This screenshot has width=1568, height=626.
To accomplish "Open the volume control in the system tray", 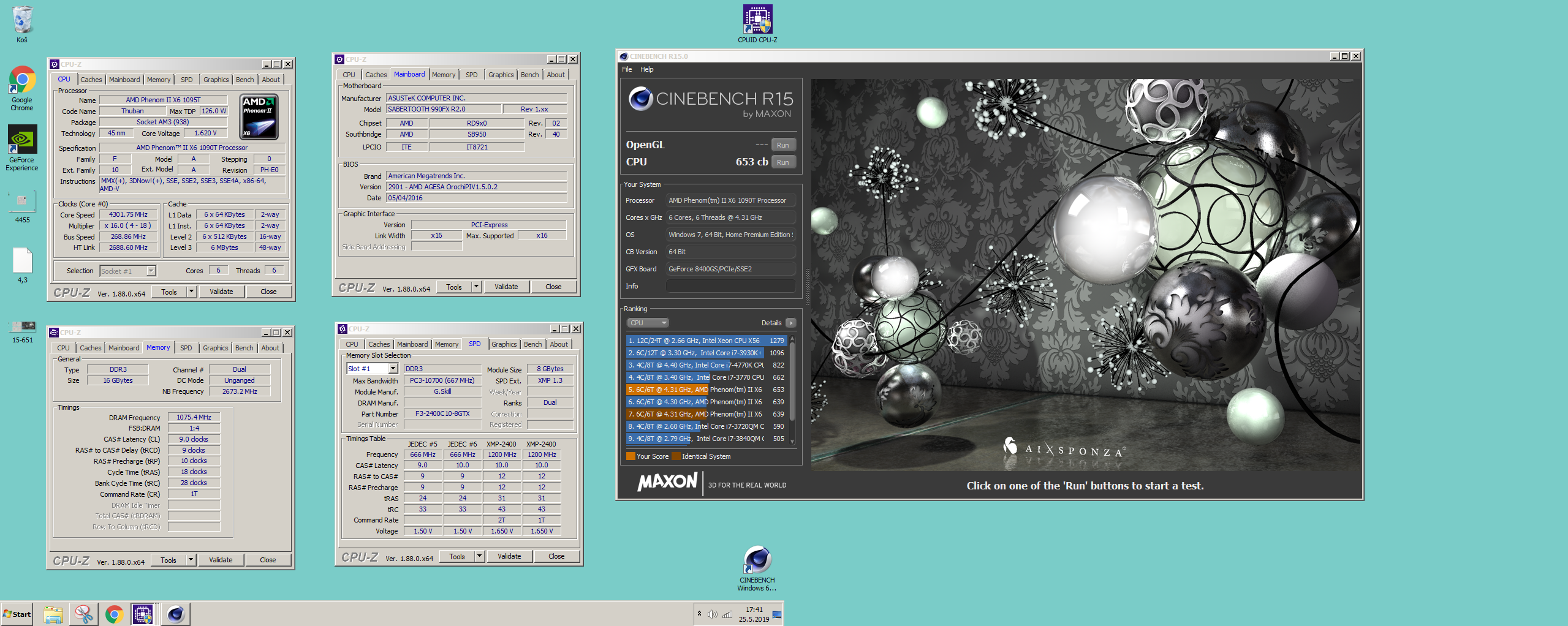I will pyautogui.click(x=712, y=614).
